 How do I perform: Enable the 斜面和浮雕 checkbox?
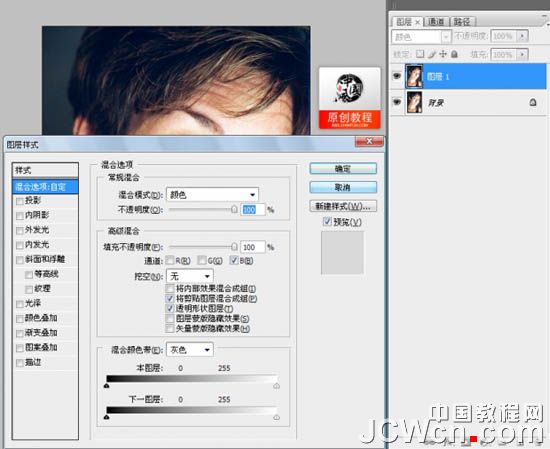click(20, 260)
